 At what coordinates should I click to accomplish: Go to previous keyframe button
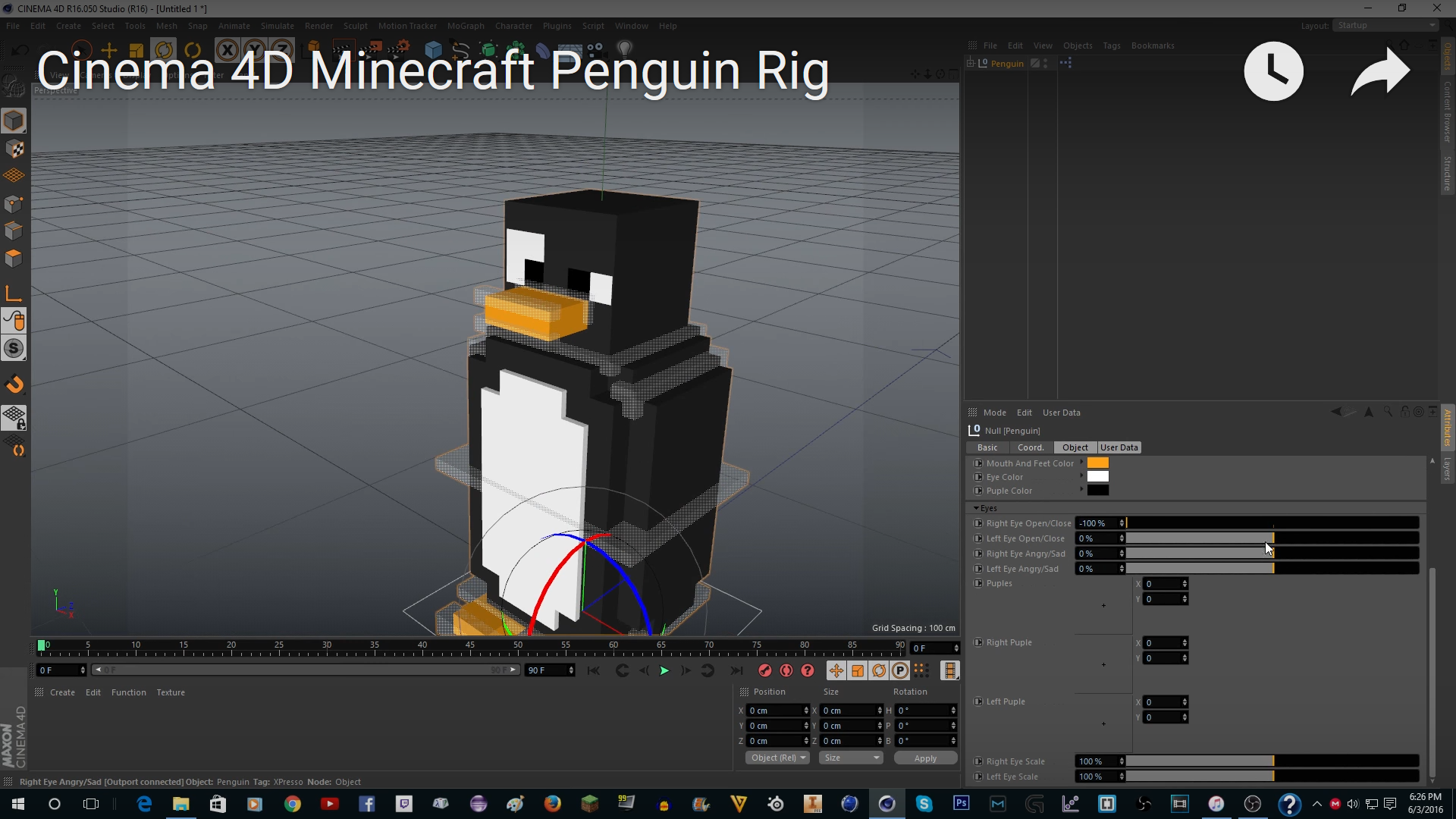coord(622,670)
